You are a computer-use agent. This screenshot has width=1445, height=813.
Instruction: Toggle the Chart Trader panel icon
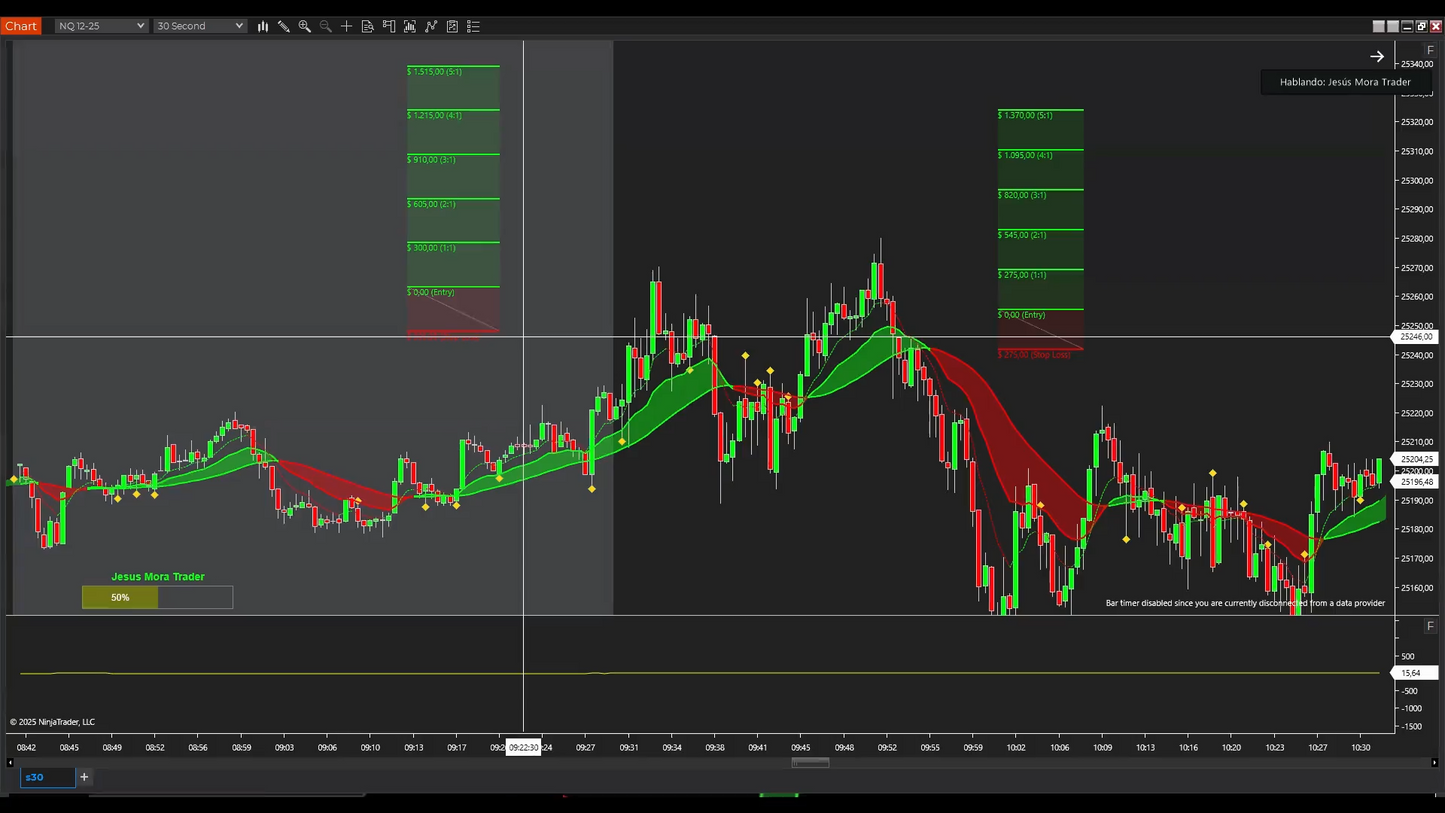click(389, 26)
